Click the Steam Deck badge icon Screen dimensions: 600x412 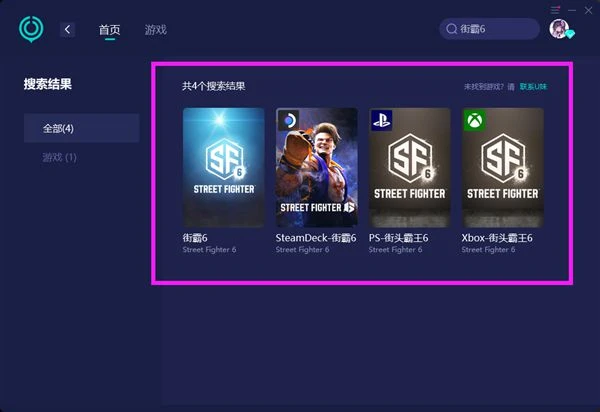tap(289, 121)
